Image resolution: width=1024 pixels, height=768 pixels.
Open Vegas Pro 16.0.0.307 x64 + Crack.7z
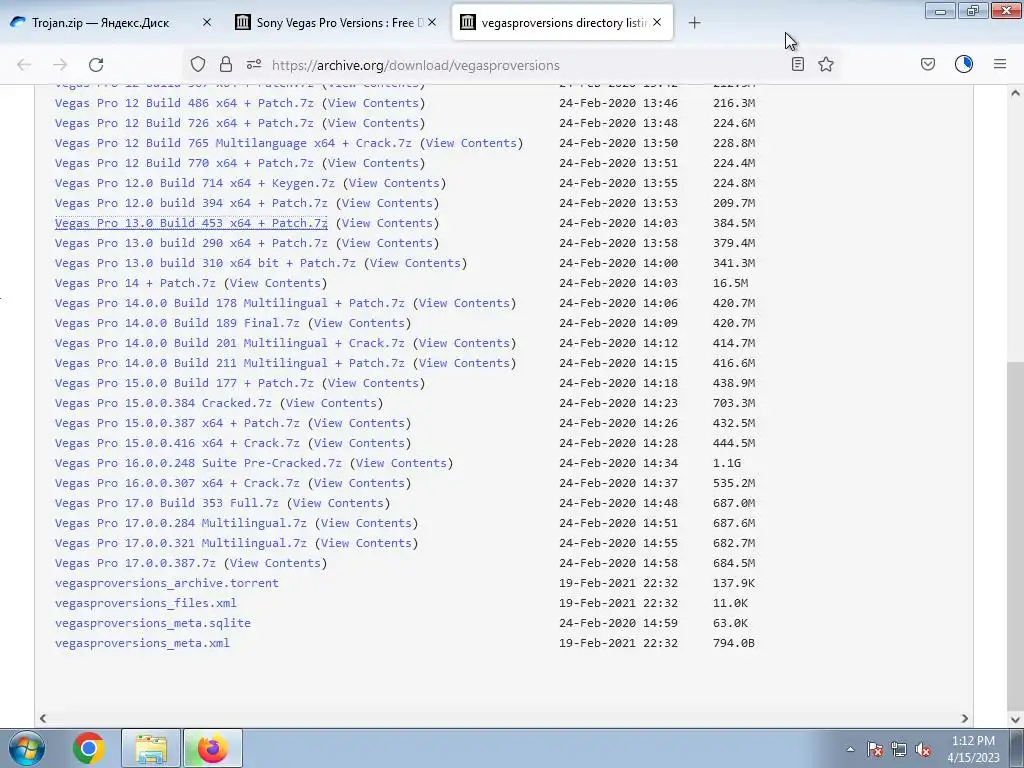tap(177, 483)
